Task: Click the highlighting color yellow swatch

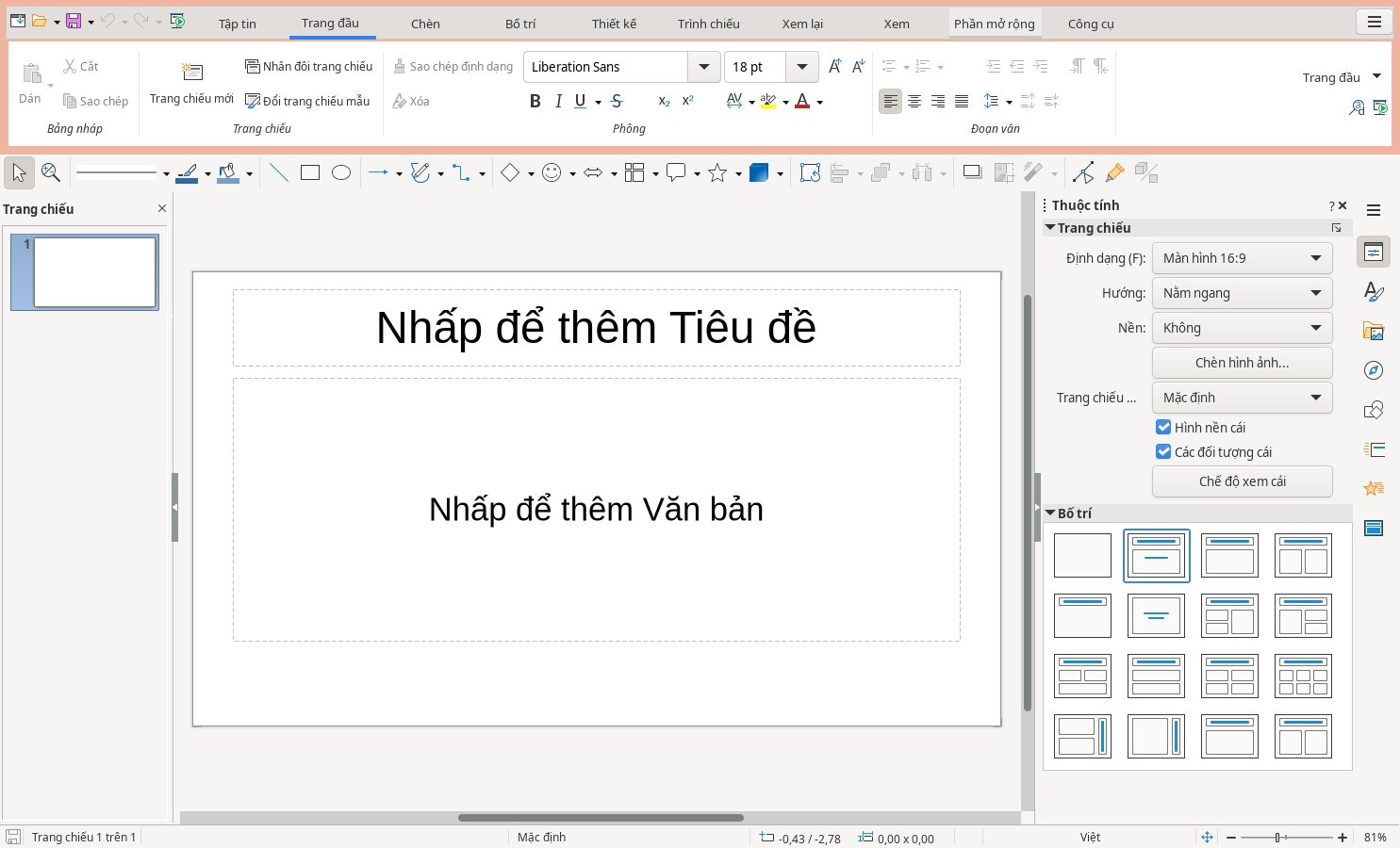Action: (x=768, y=101)
